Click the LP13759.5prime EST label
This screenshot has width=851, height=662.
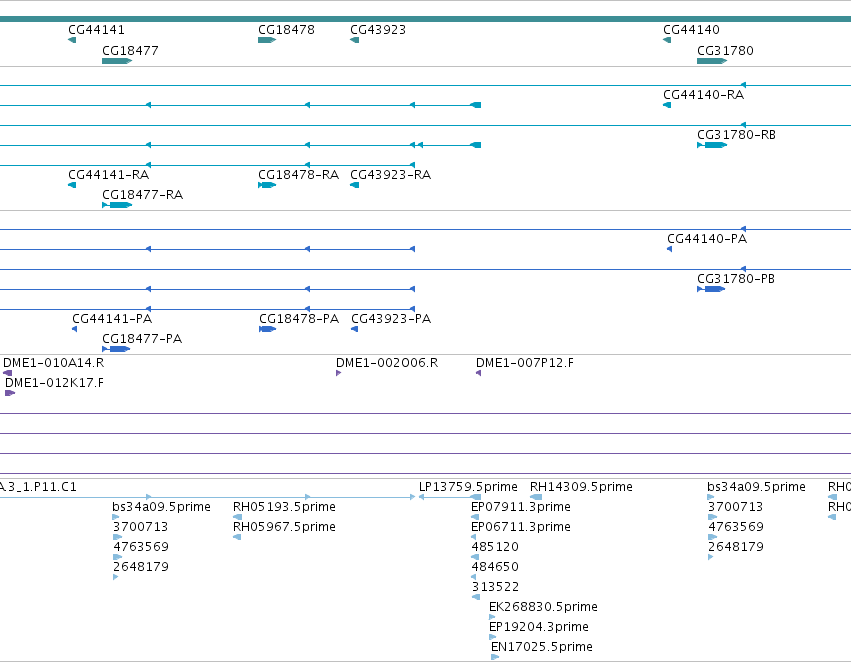click(468, 487)
